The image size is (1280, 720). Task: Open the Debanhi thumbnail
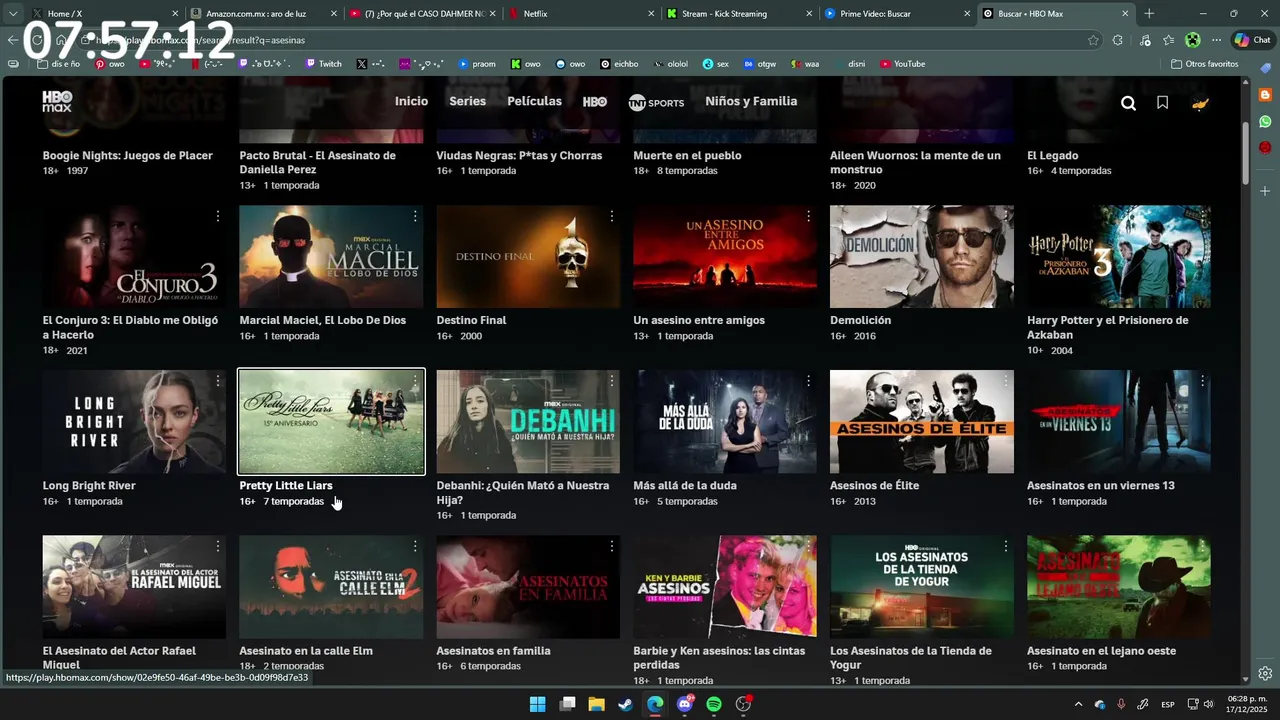(528, 422)
